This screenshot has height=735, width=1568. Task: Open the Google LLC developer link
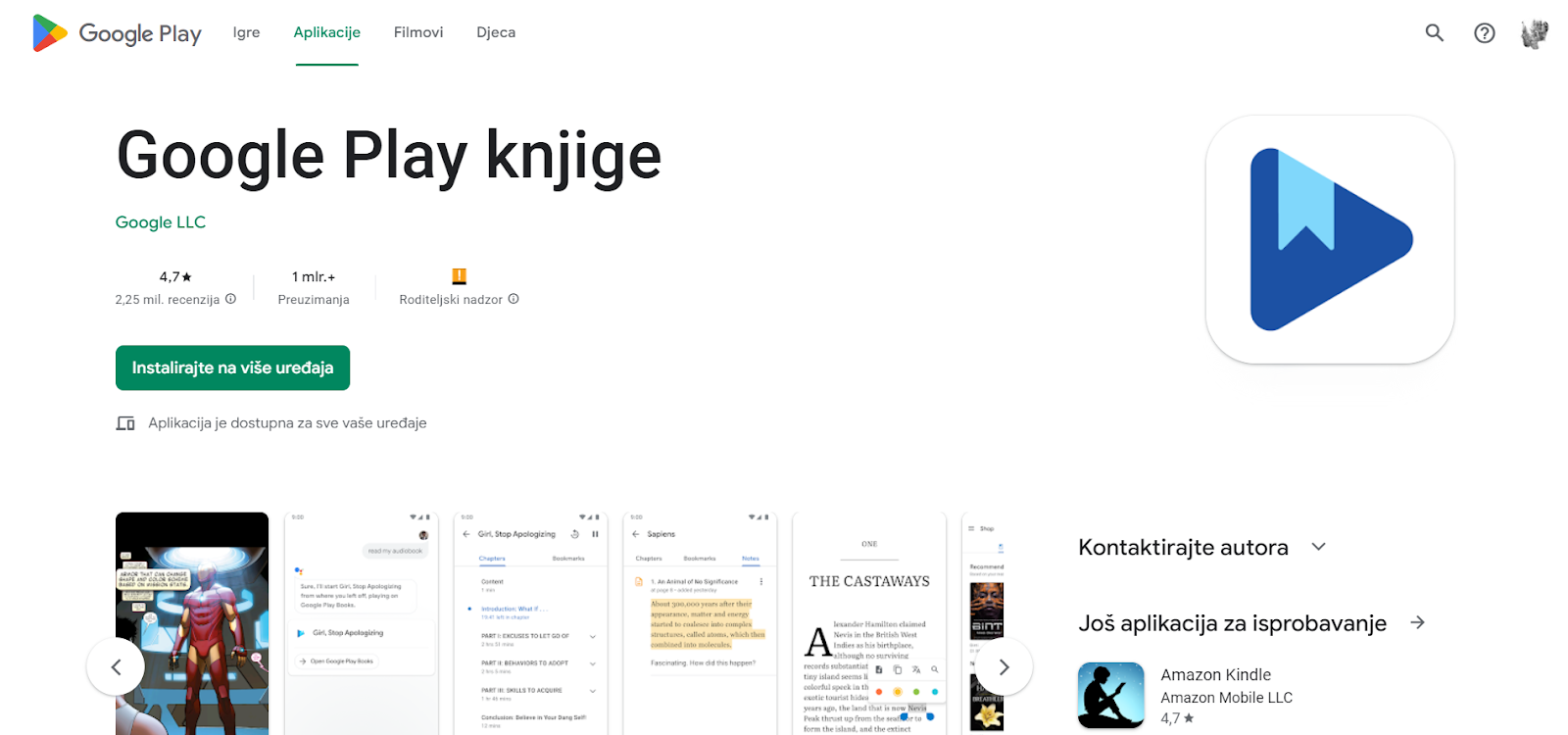pyautogui.click(x=161, y=222)
